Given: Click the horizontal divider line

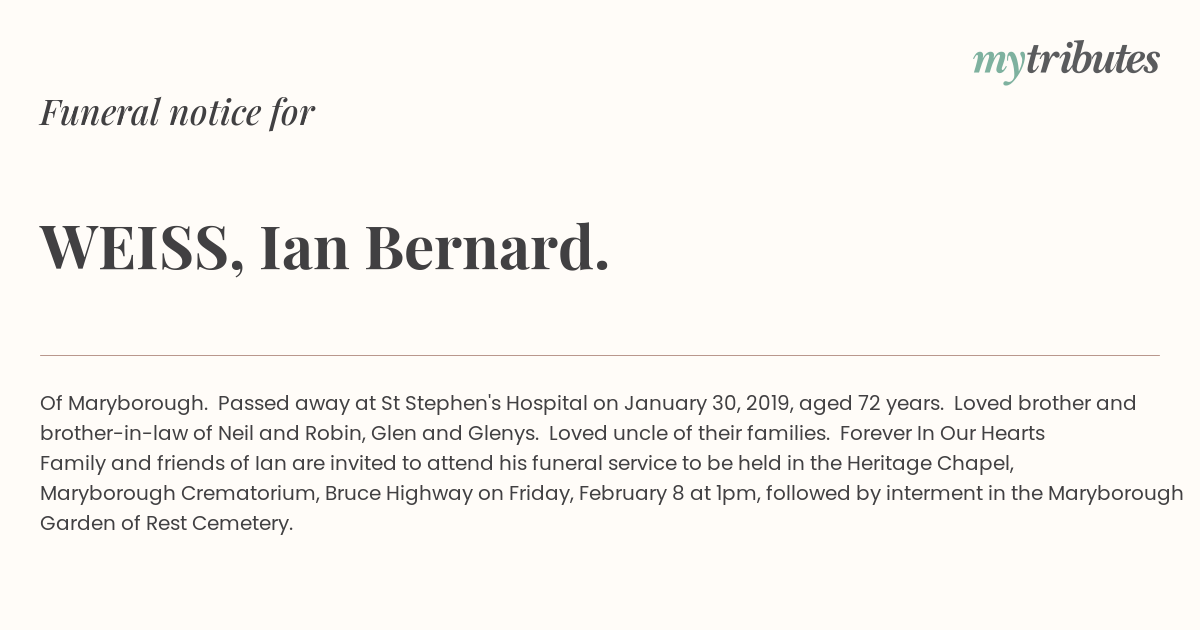Looking at the screenshot, I should point(600,355).
